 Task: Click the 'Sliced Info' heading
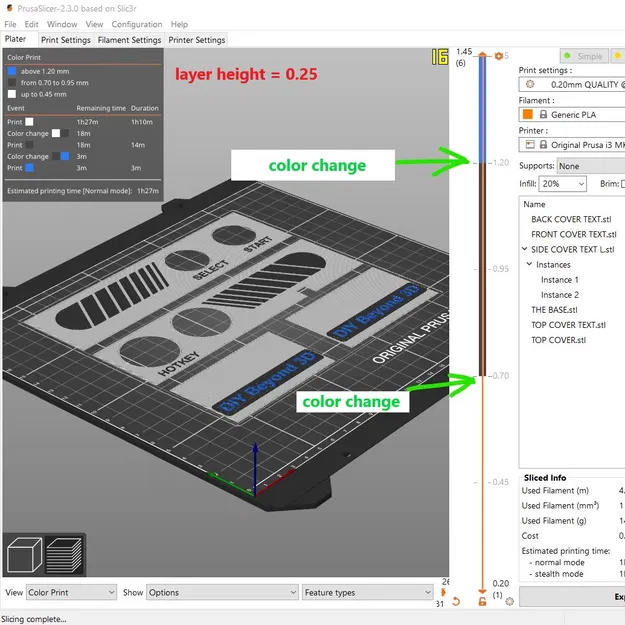545,478
